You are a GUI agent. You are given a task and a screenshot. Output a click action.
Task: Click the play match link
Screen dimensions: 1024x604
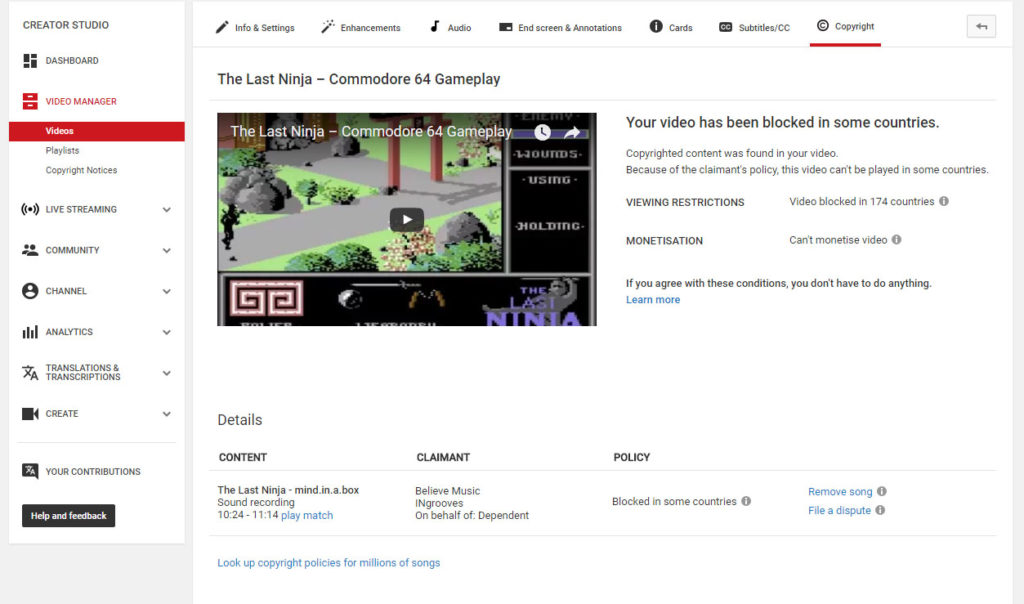[x=307, y=515]
